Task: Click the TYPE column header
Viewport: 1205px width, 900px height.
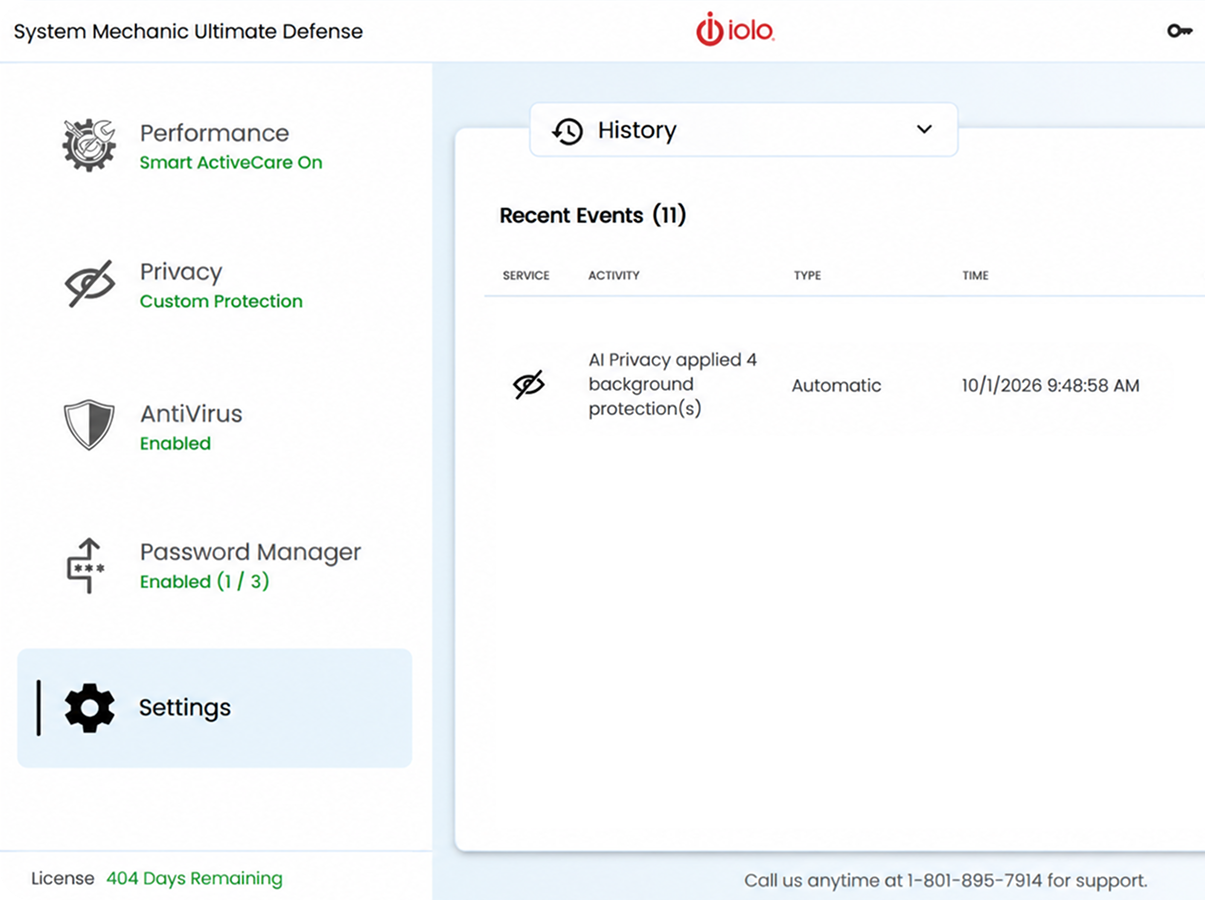Action: pyautogui.click(x=807, y=275)
